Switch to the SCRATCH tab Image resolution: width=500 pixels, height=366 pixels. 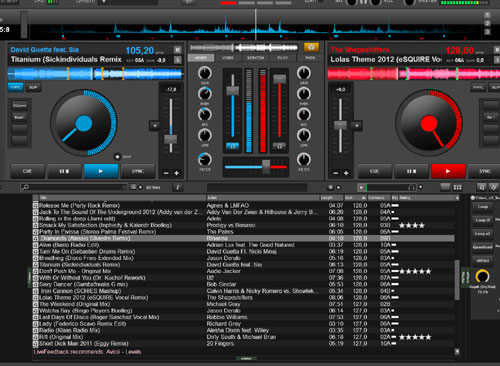point(255,58)
